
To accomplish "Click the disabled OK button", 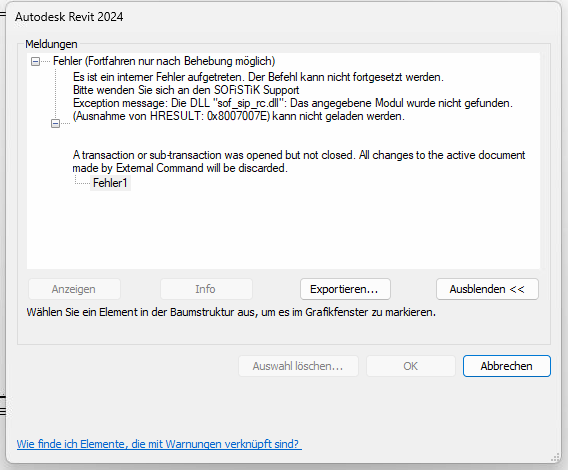I will coord(411,366).
